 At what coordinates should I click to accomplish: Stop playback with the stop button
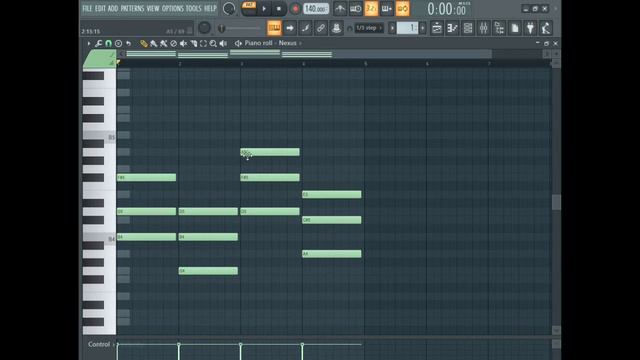(279, 9)
